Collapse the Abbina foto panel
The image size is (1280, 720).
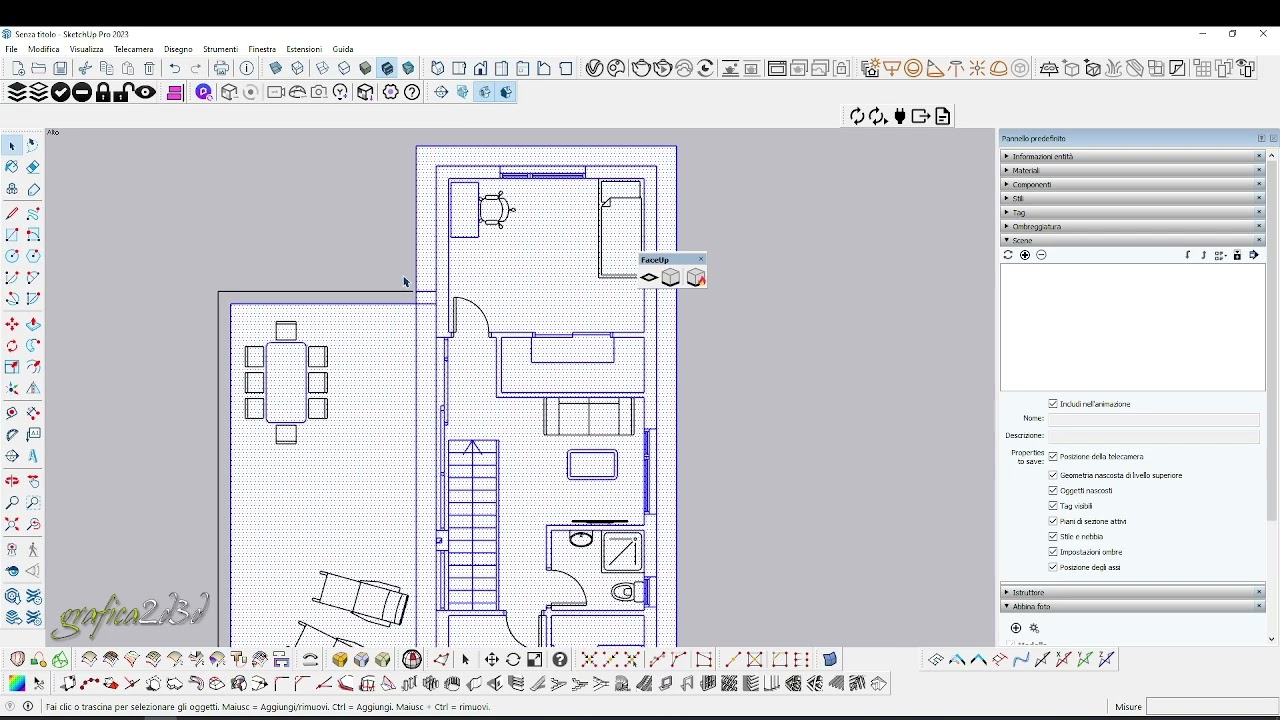[1133, 606]
